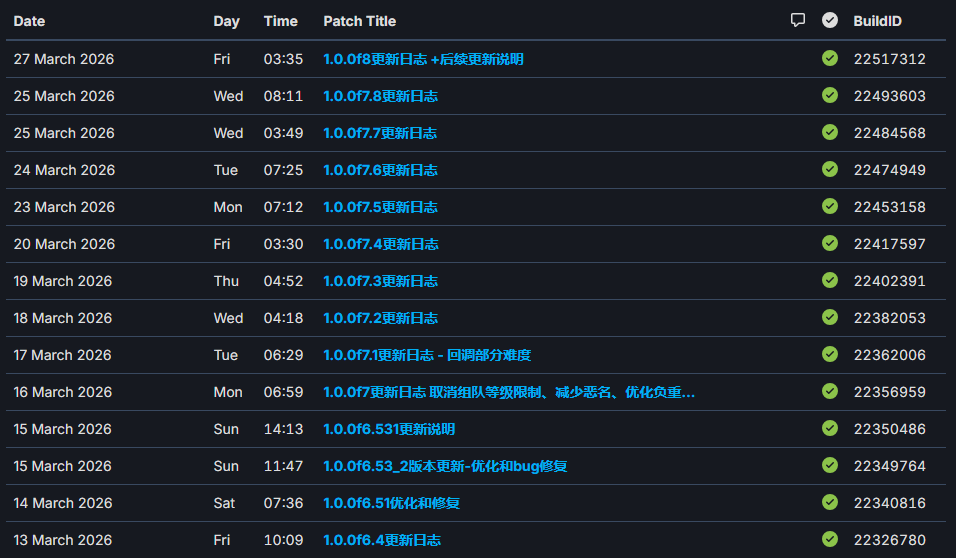Click the comment bubble column header icon

(x=797, y=20)
